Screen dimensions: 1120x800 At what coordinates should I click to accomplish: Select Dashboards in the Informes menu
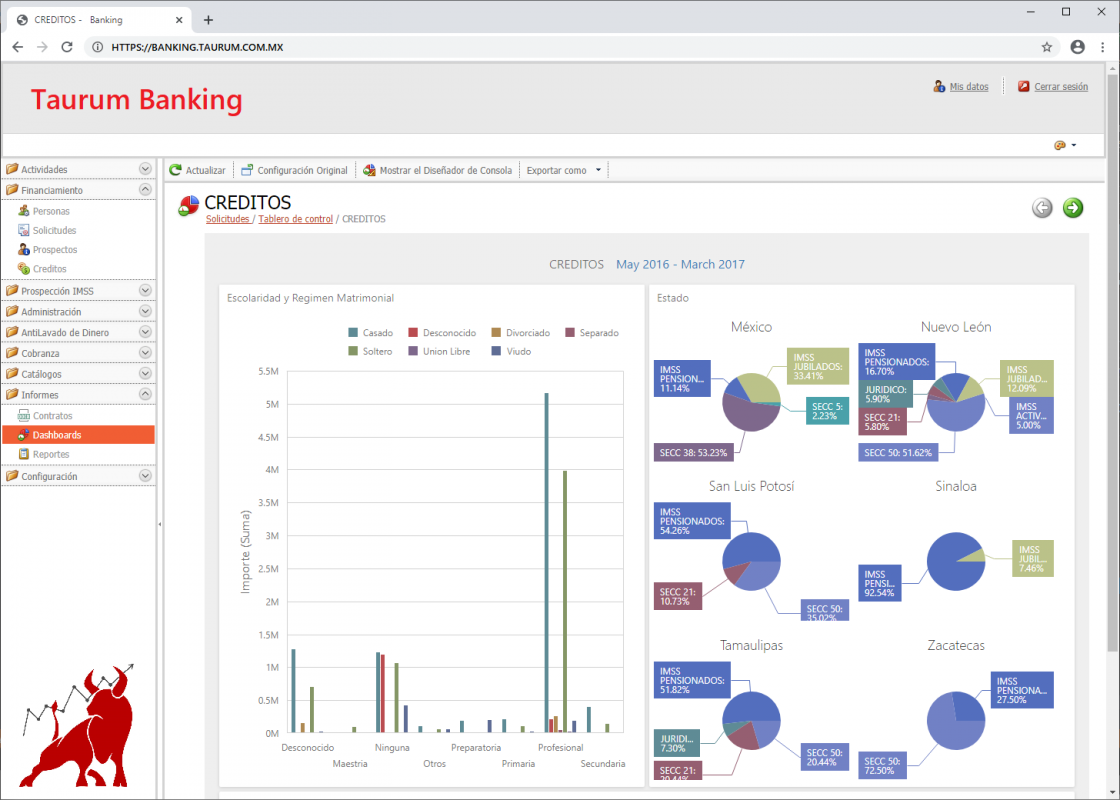pos(57,435)
